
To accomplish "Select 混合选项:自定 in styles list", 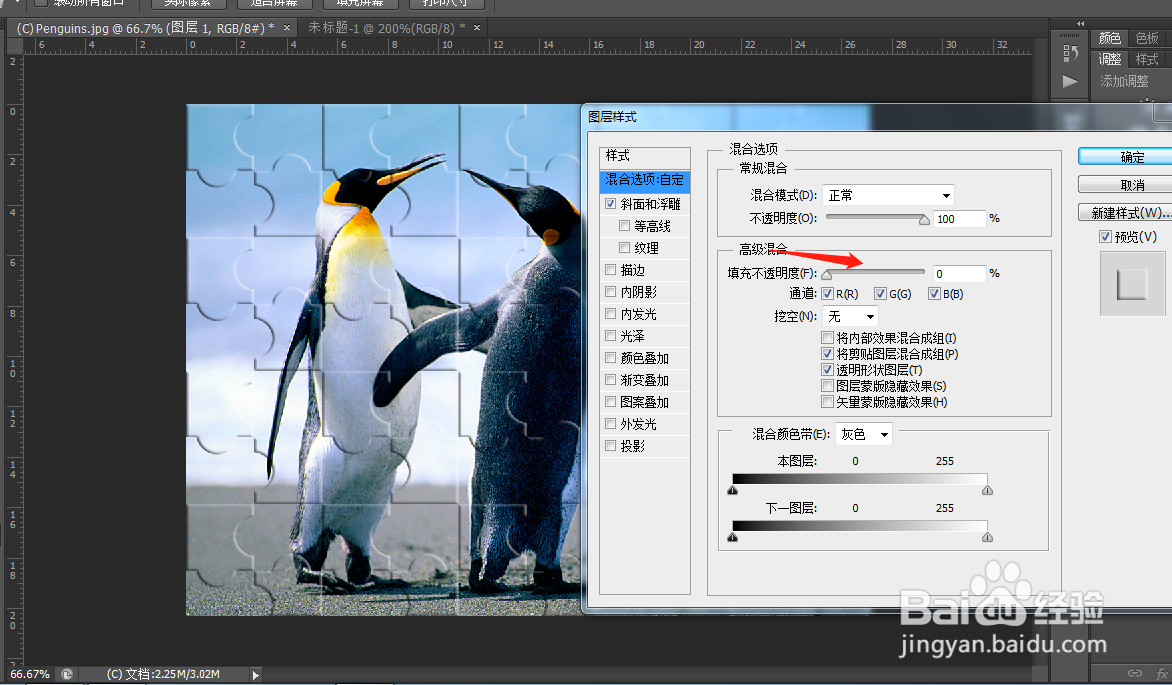I will (x=644, y=180).
